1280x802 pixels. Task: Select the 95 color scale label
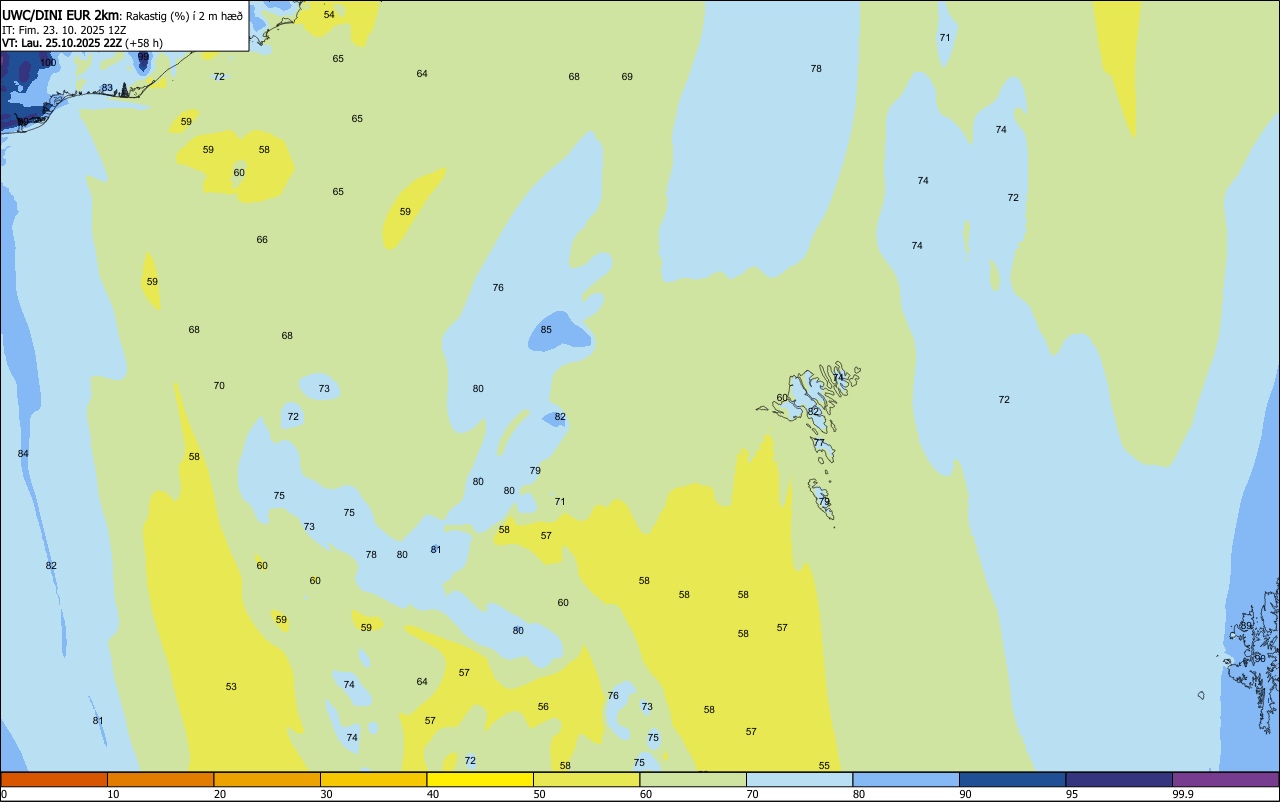tap(1072, 794)
